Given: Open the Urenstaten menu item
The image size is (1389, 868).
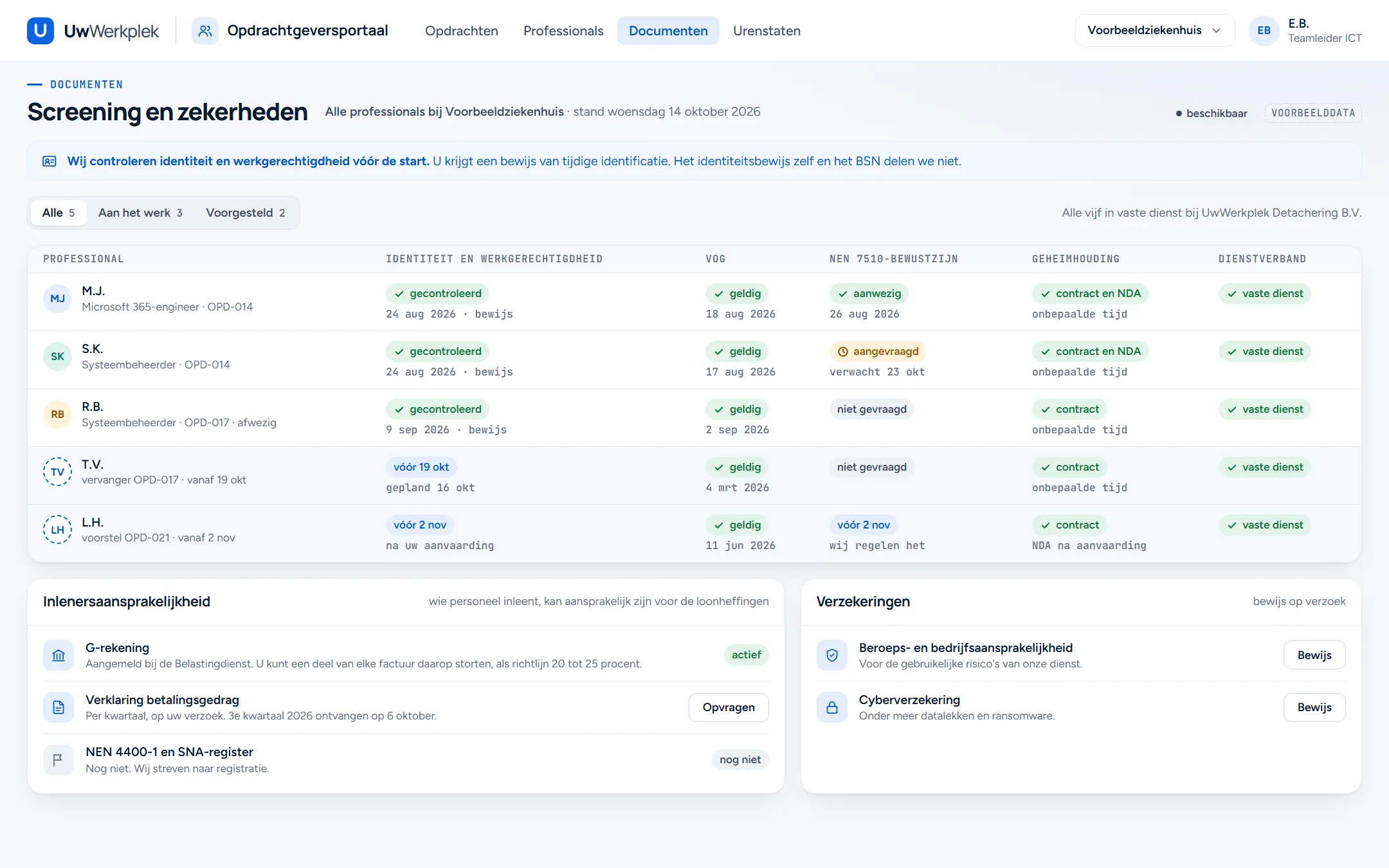Looking at the screenshot, I should tap(767, 31).
